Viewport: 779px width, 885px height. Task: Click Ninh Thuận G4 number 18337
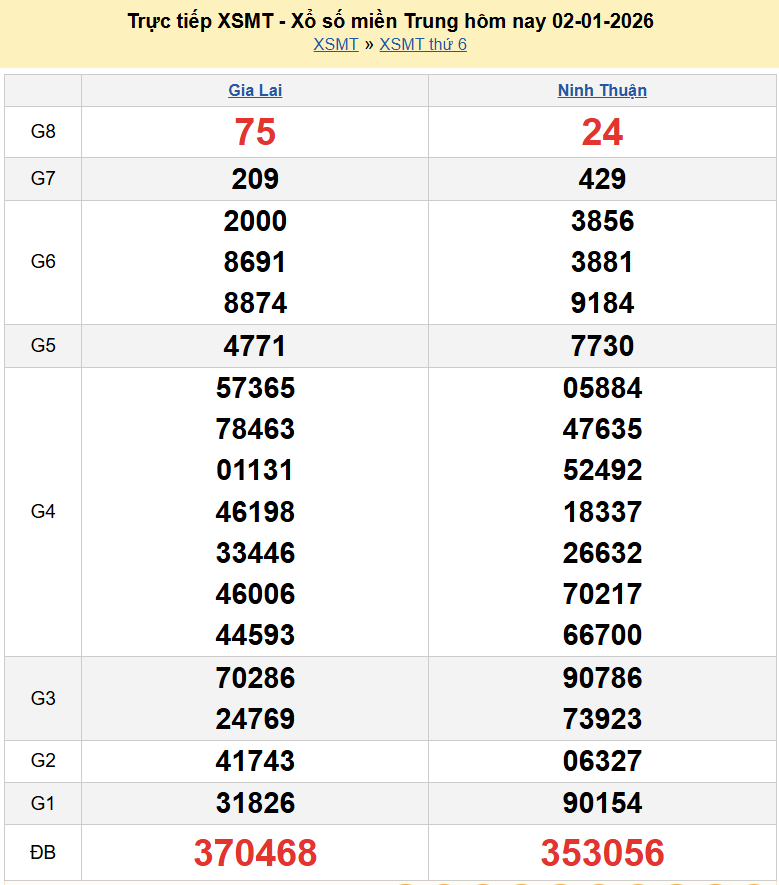click(602, 512)
